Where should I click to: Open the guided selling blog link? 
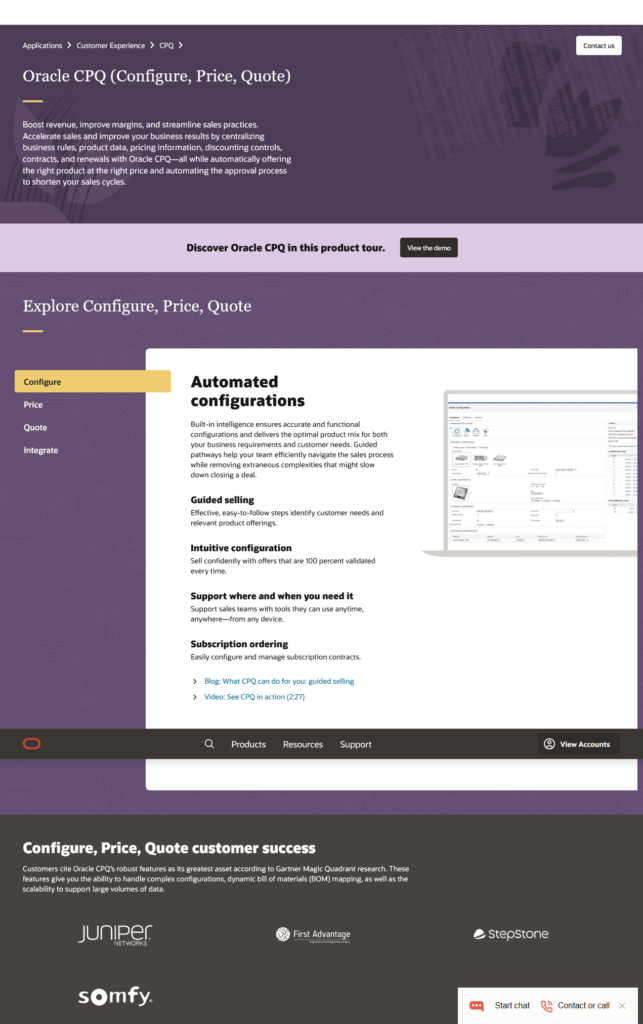(279, 681)
